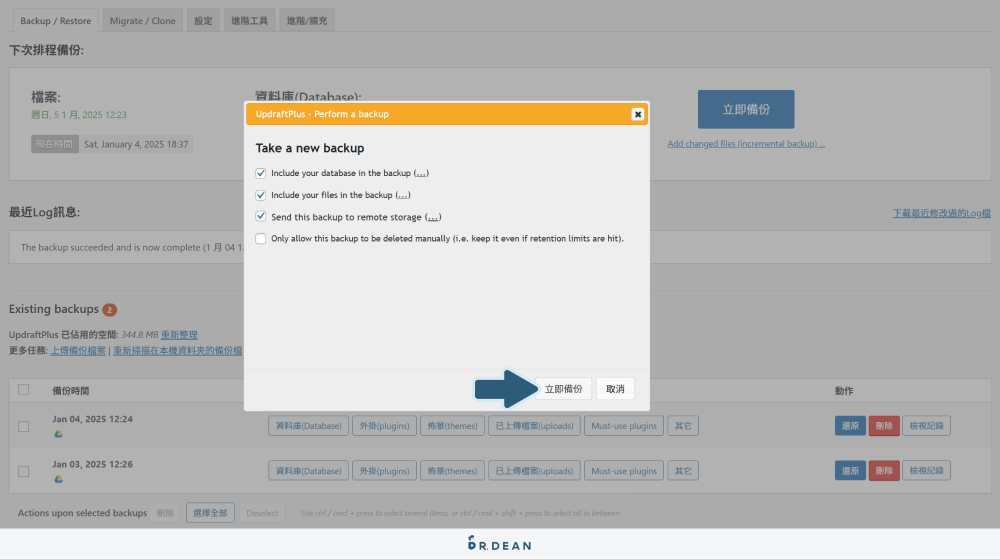Download 外掛(plugins) from Jan 04 backup
Viewport: 1000px width, 559px height.
pyautogui.click(x=384, y=426)
